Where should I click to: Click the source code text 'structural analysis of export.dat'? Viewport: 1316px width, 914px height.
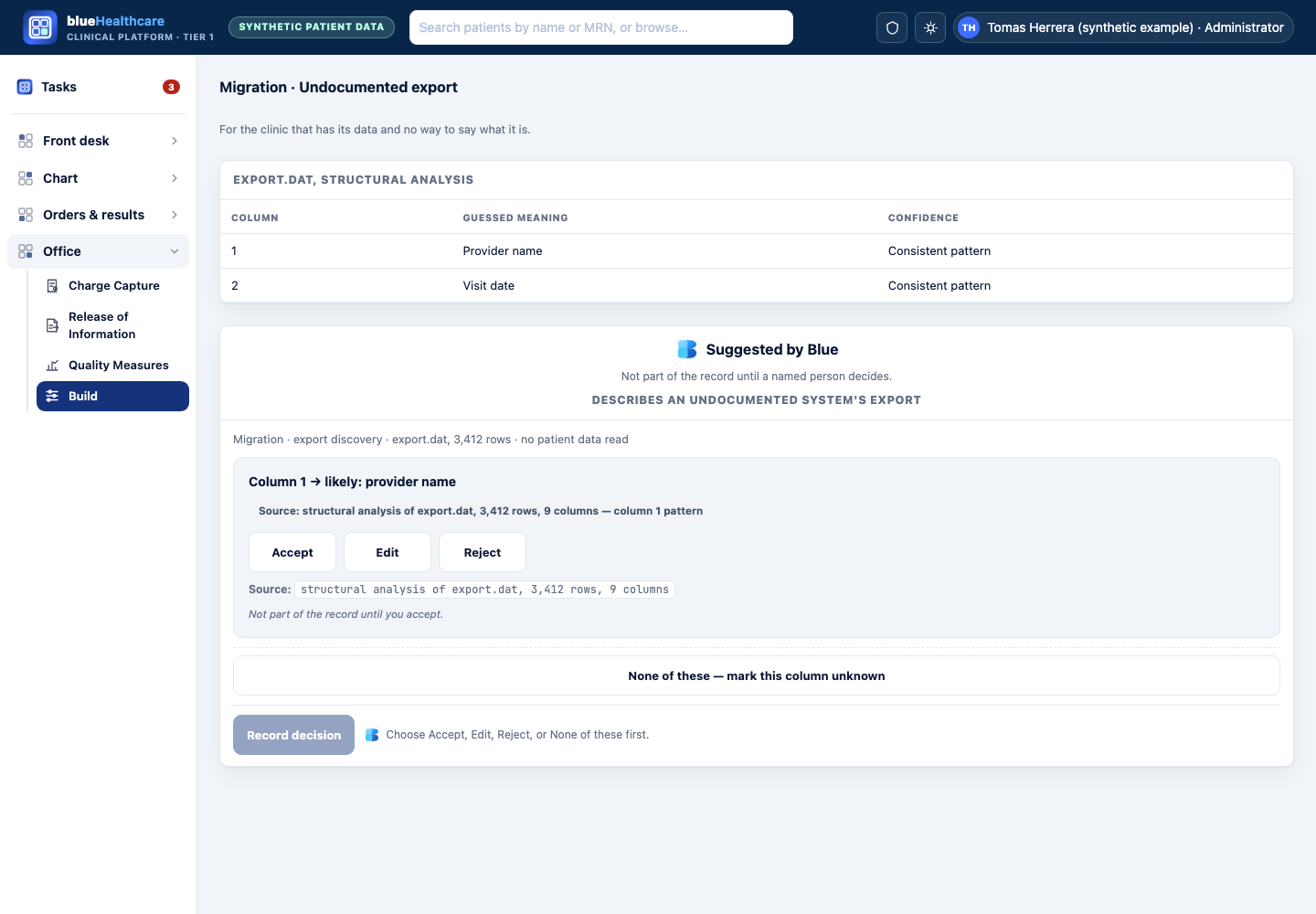coord(484,590)
